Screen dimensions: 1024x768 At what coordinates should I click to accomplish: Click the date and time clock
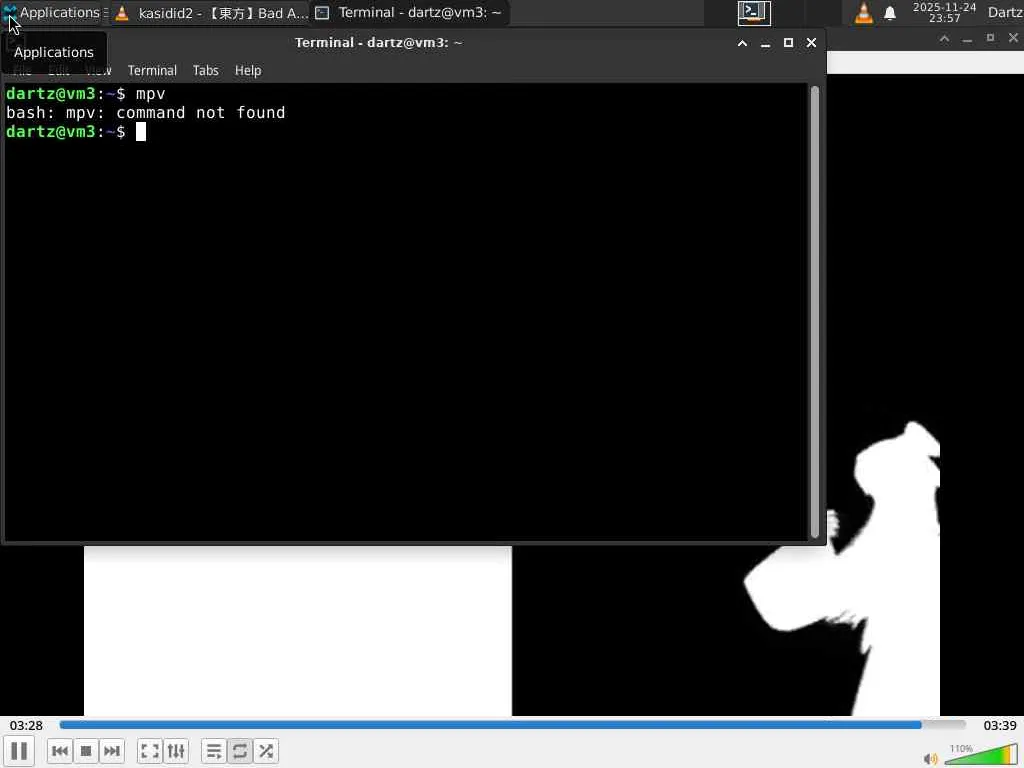coord(944,12)
